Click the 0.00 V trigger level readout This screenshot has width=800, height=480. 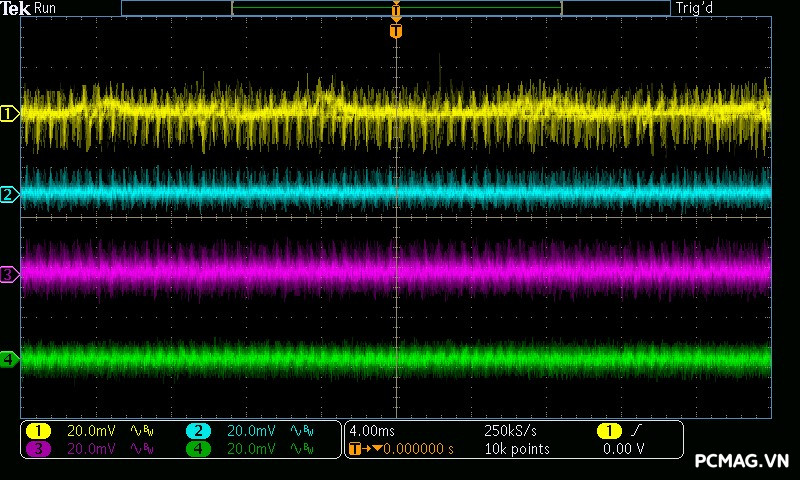(x=623, y=449)
